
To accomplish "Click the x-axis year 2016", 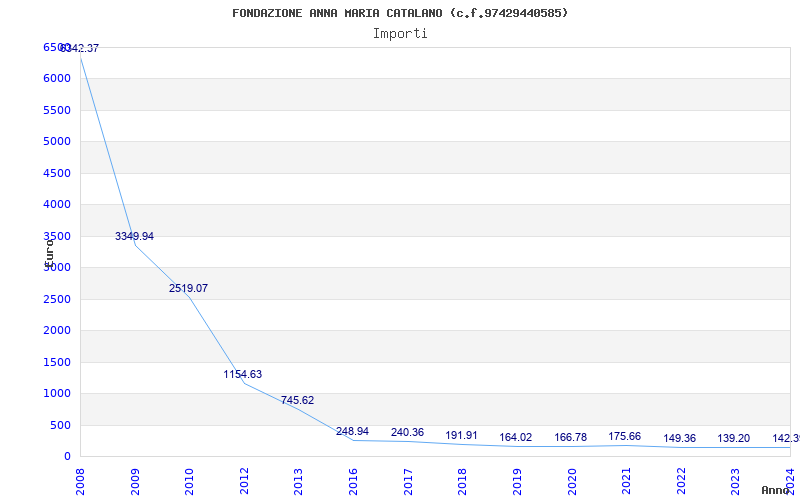I will (x=353, y=482).
